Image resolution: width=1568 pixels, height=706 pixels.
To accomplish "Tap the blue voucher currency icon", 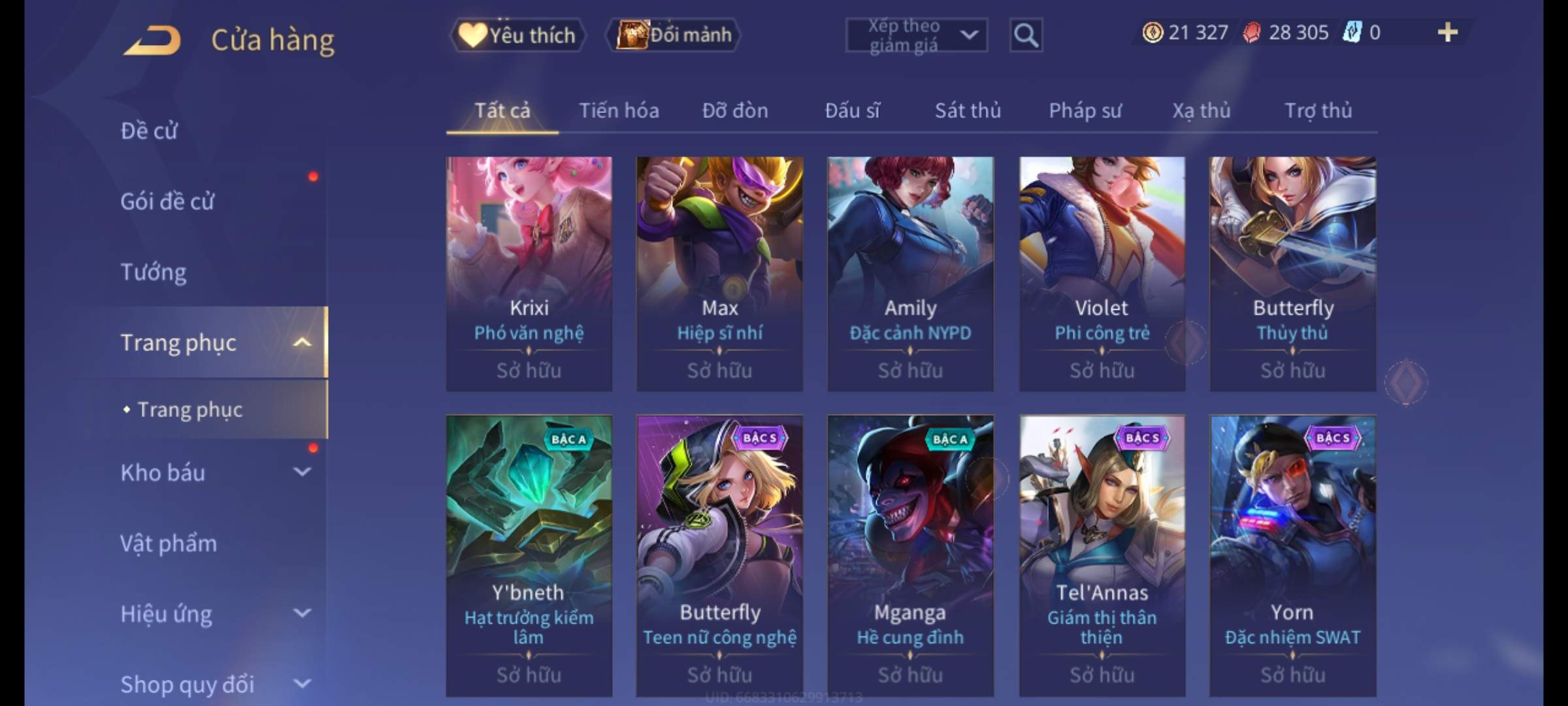I will (1352, 32).
